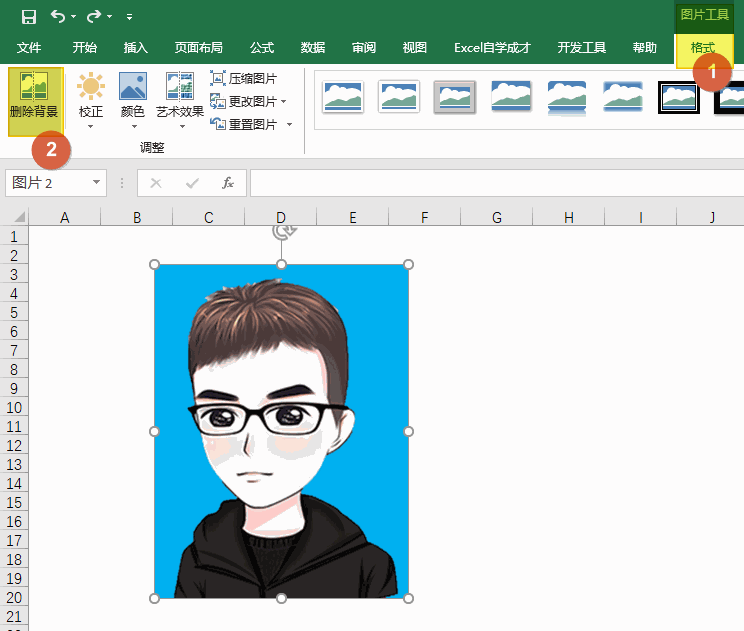Click Compress Pictures (压缩图片)
This screenshot has width=744, height=631.
point(245,78)
